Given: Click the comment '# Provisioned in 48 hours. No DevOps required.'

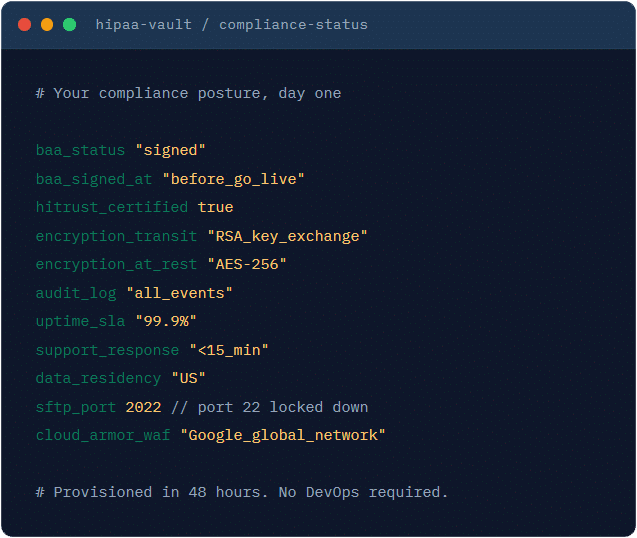Looking at the screenshot, I should coord(242,492).
